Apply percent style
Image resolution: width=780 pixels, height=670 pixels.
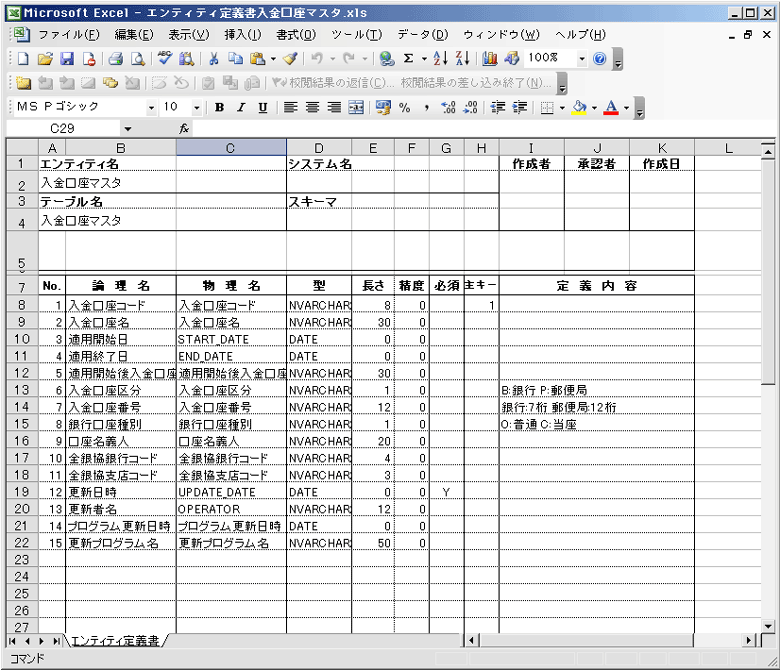pos(405,107)
